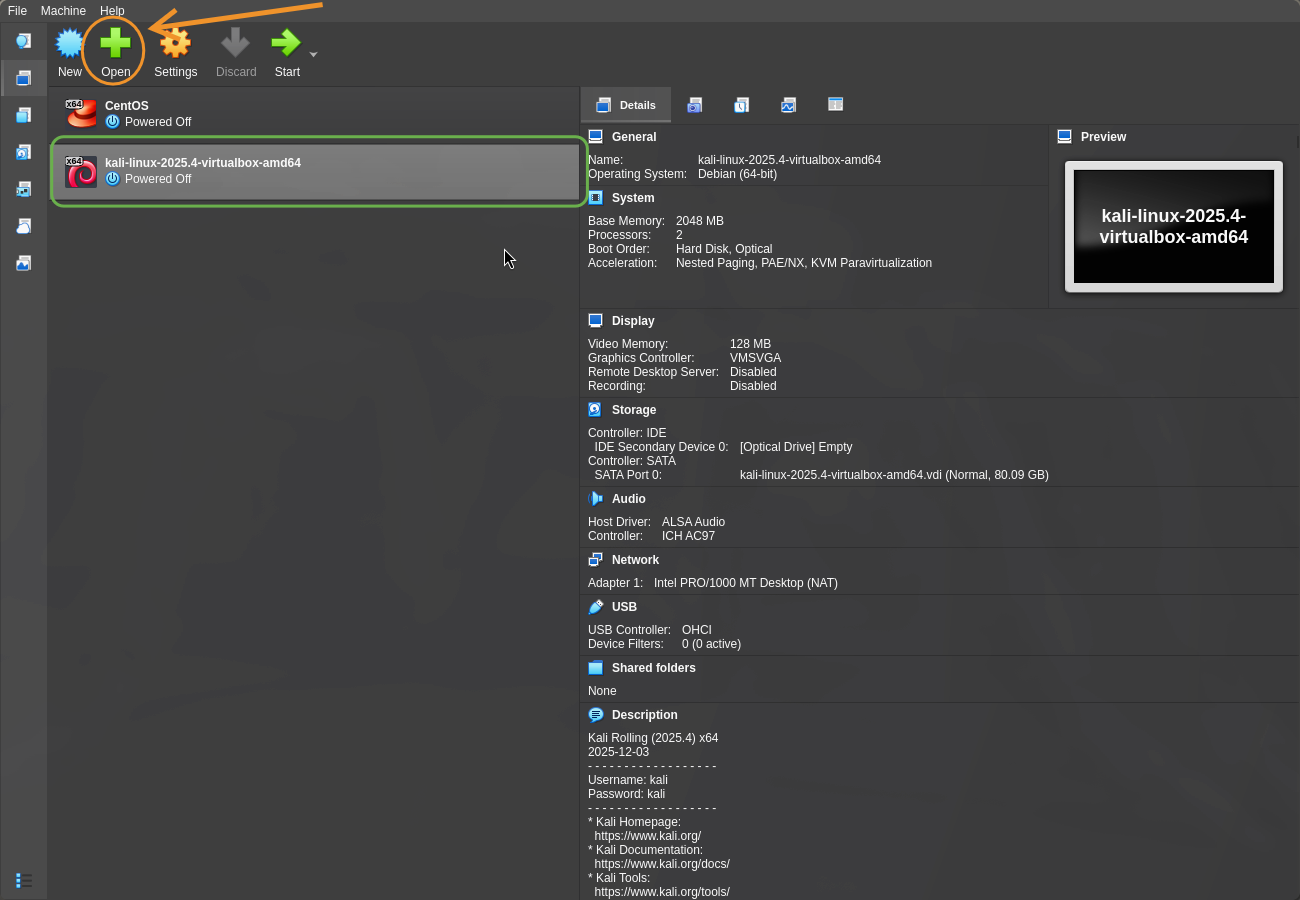The width and height of the screenshot is (1300, 900).
Task: Click the Name value kali-linux-2025.4-virtualbox-amd64 in General
Action: [789, 160]
